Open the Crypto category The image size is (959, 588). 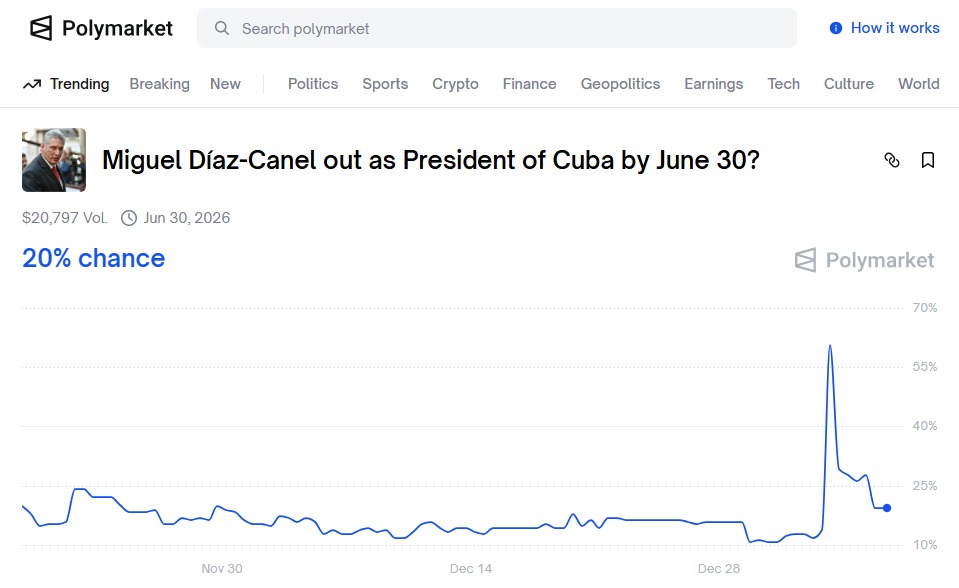455,84
